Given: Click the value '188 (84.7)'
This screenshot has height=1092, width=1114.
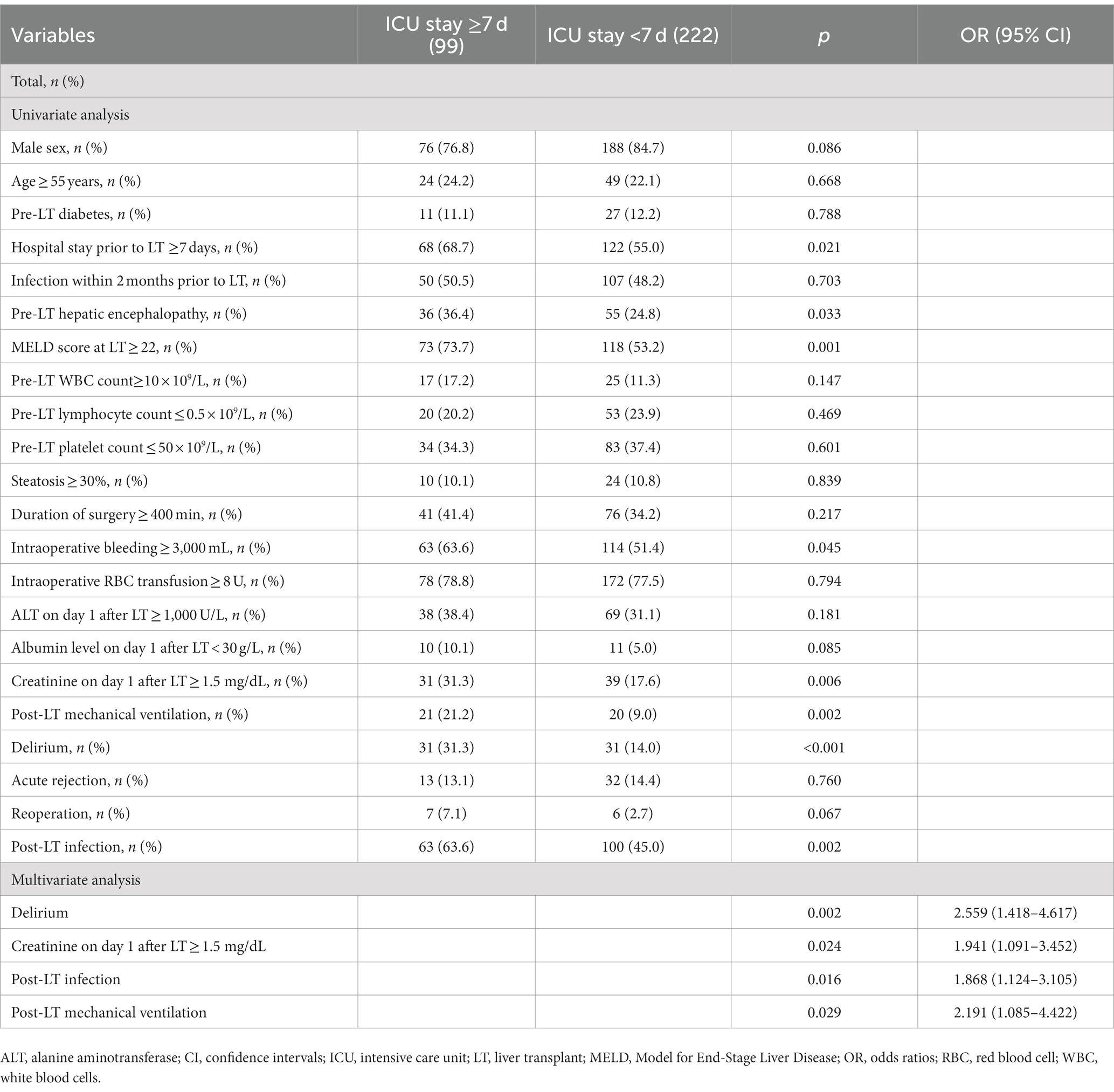Looking at the screenshot, I should 633,148.
